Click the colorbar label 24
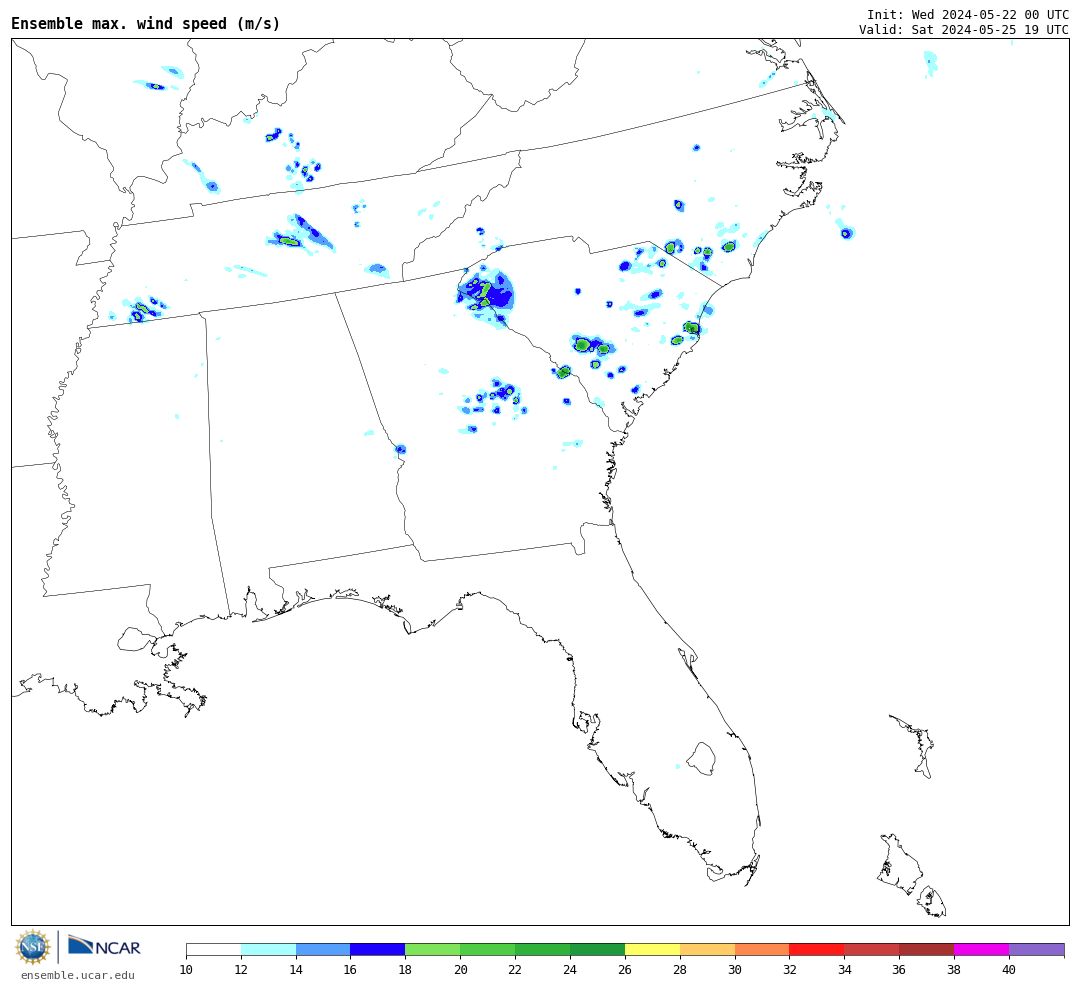 click(x=570, y=969)
